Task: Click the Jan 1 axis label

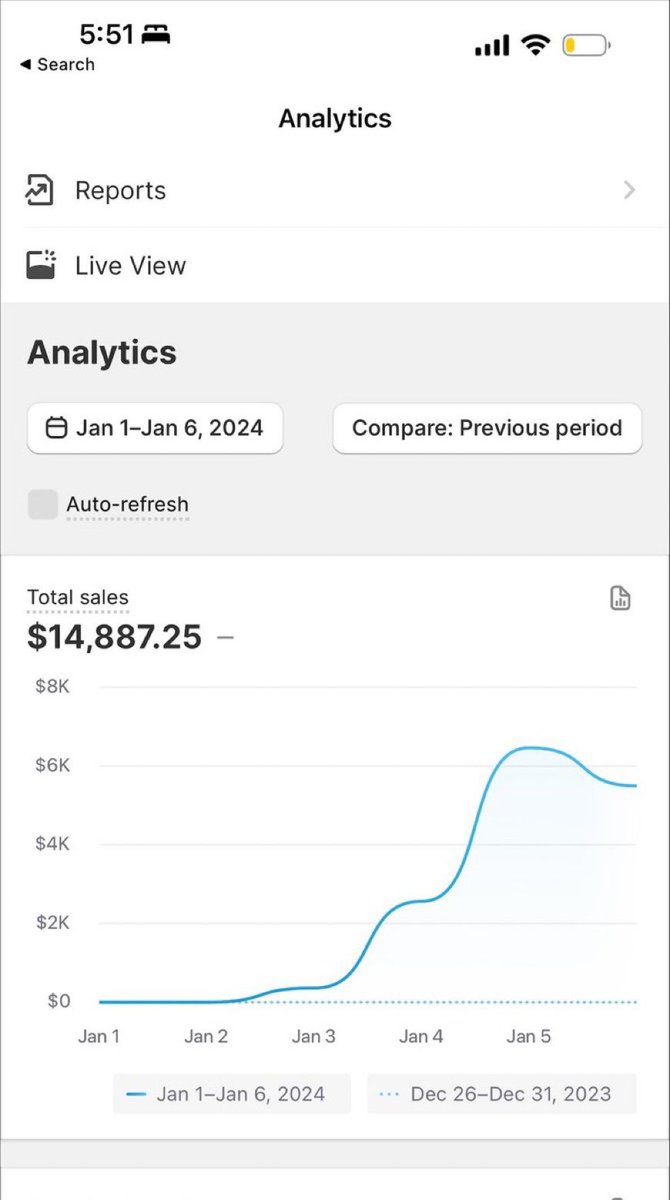Action: pos(99,1036)
